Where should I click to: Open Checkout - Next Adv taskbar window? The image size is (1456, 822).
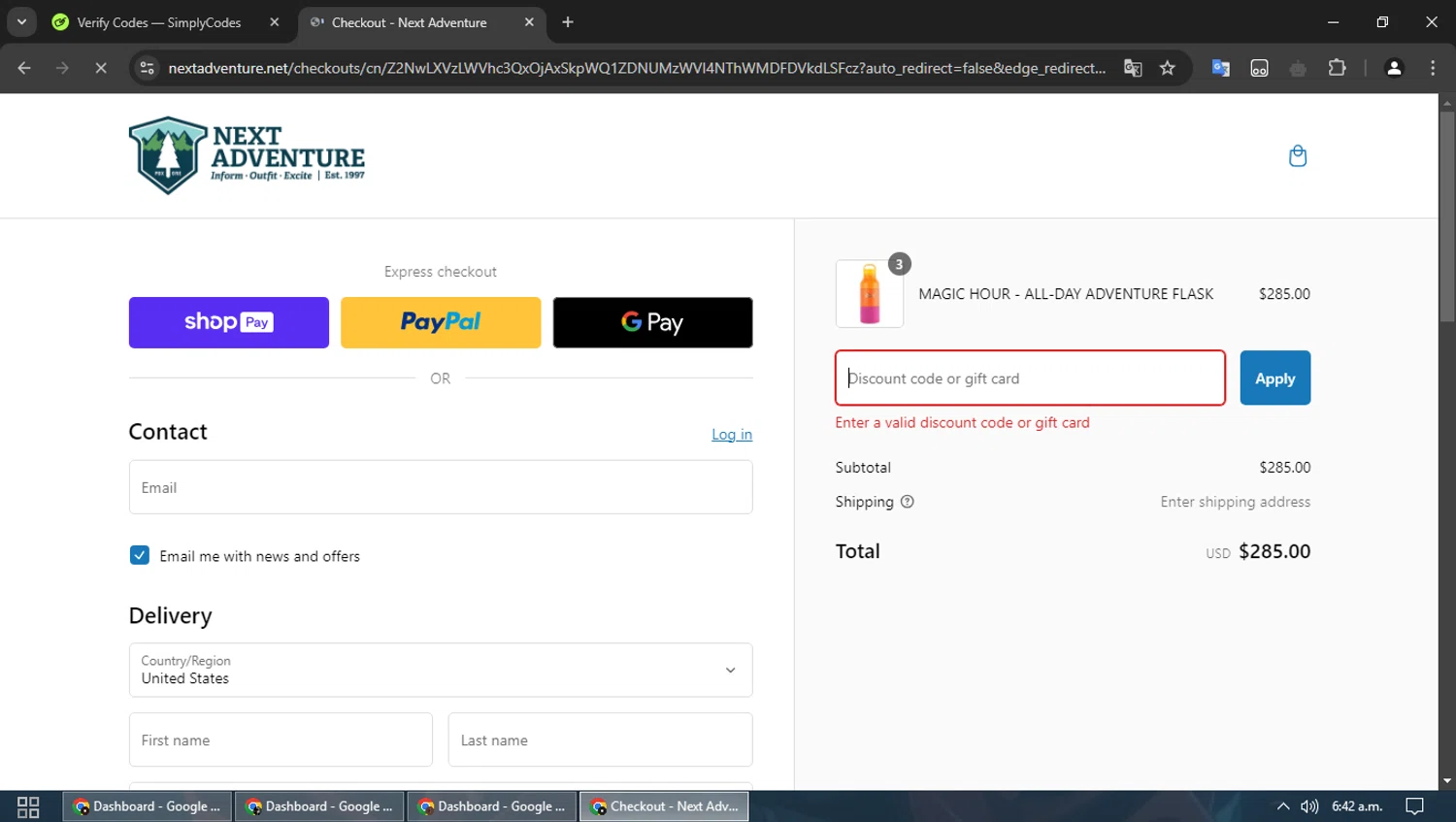coord(665,806)
